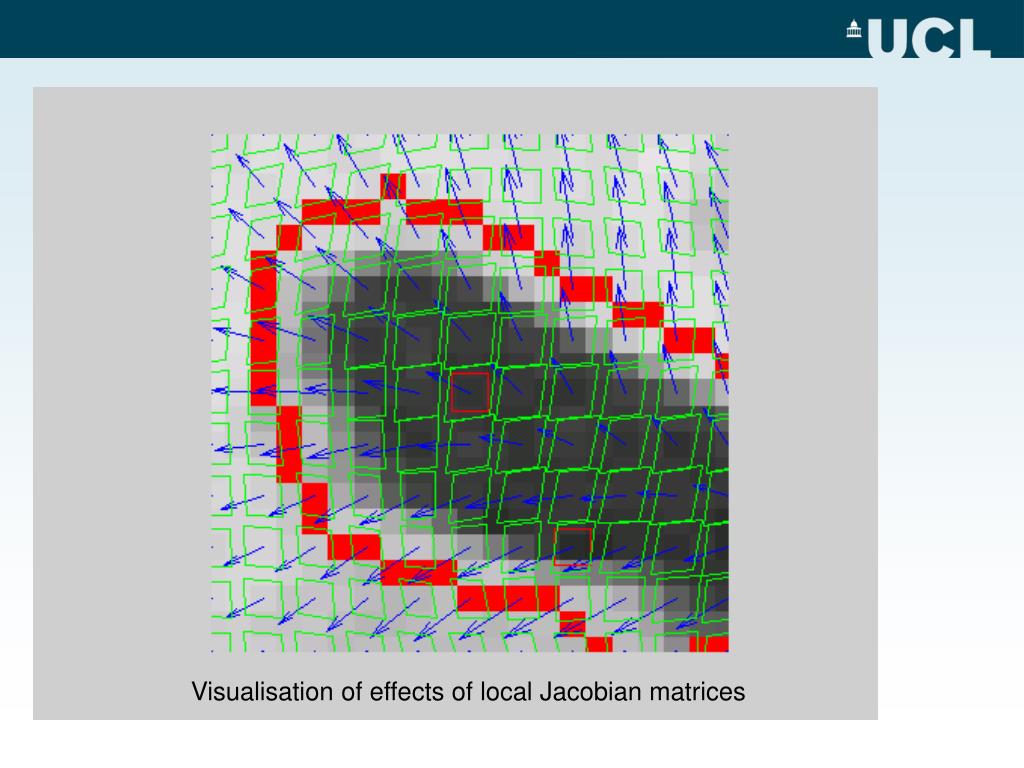Click the UCL logo in the header
Image resolution: width=1024 pixels, height=768 pixels.
pyautogui.click(x=919, y=39)
